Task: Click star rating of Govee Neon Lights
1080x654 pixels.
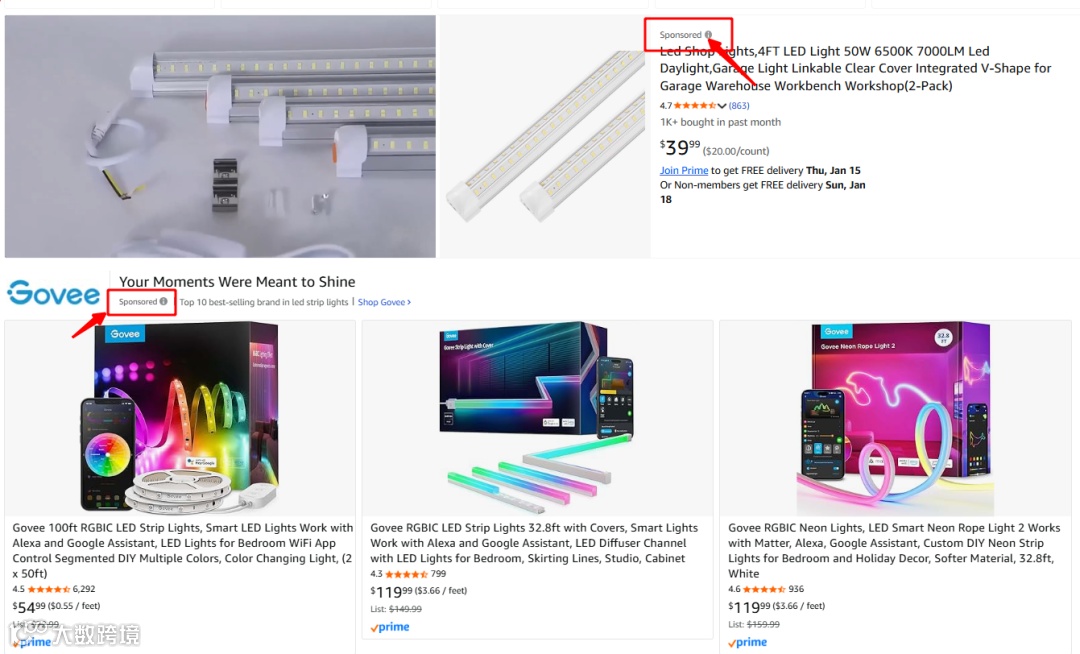Action: click(x=764, y=589)
